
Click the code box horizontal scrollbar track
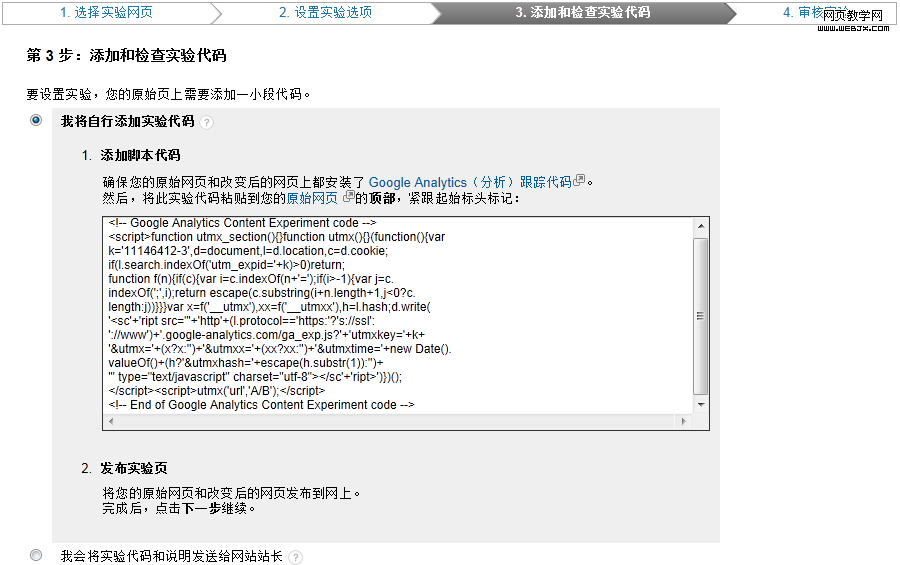(400, 421)
